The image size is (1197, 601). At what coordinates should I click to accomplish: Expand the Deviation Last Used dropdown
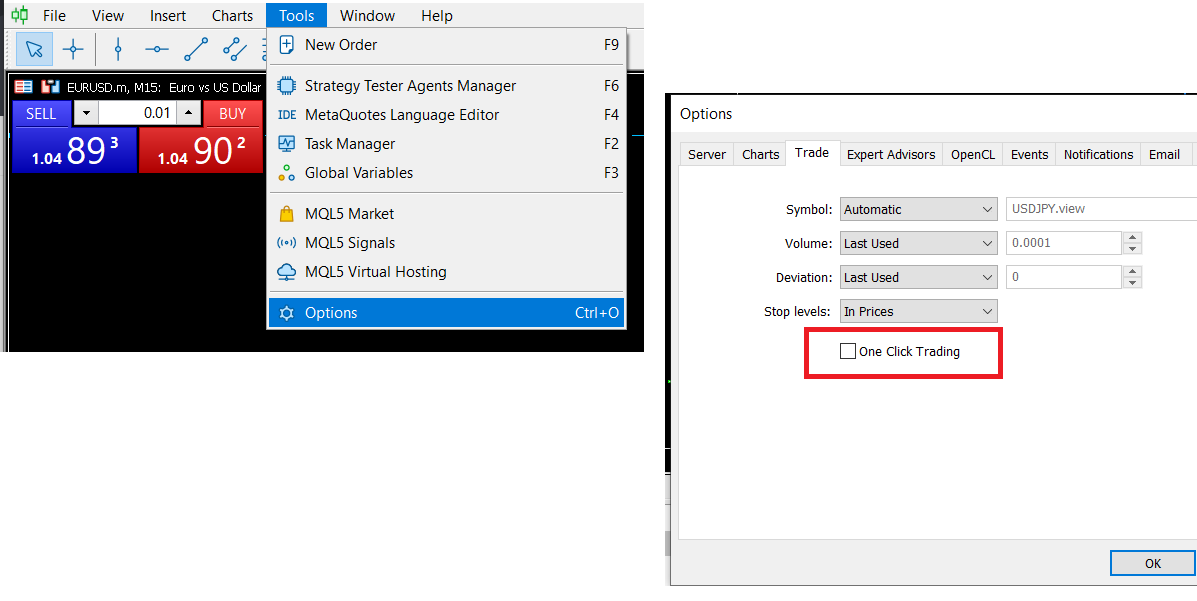pos(918,277)
